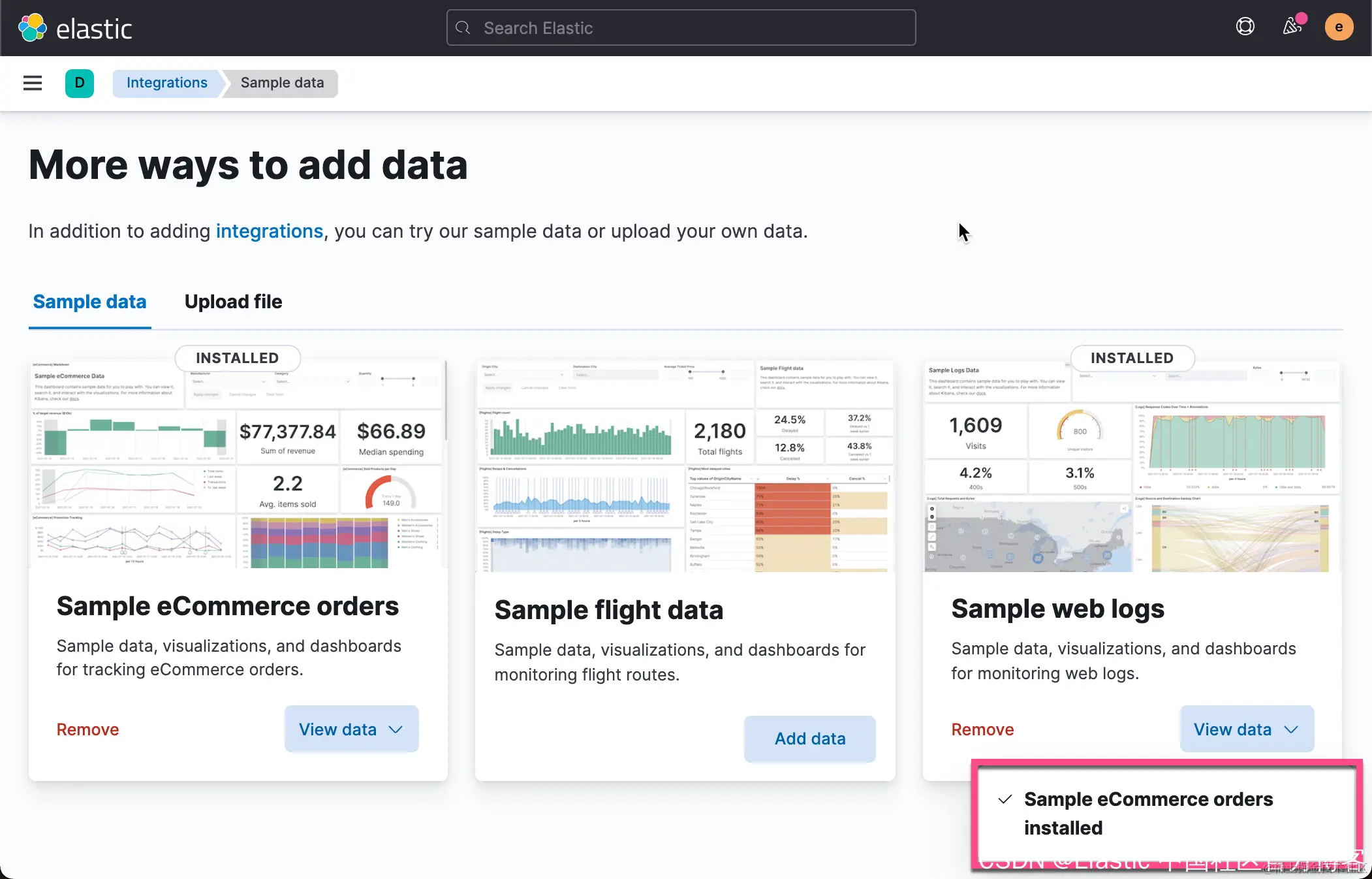Click the search magnifier icon
Viewport: 1372px width, 879px height.
click(x=463, y=28)
